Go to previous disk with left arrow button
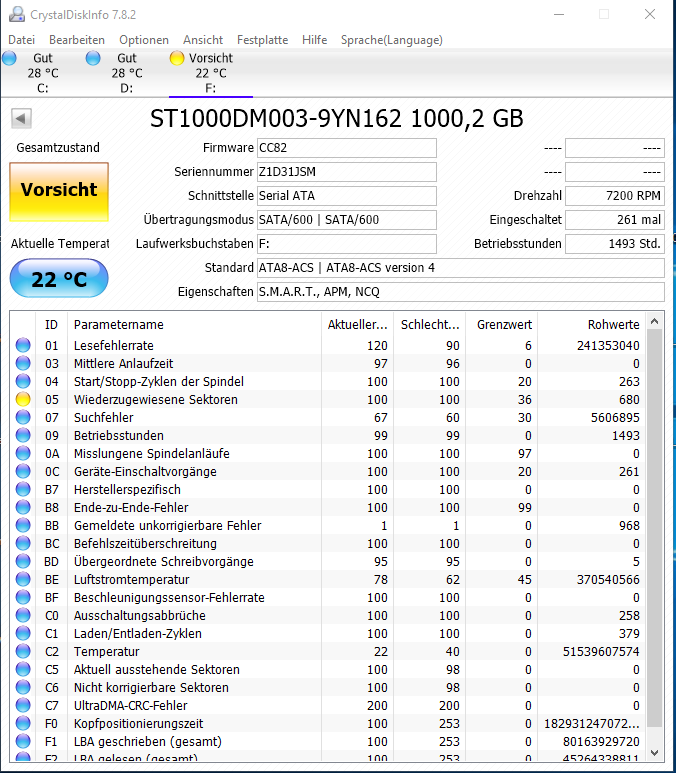The height and width of the screenshot is (773, 676). click(21, 118)
